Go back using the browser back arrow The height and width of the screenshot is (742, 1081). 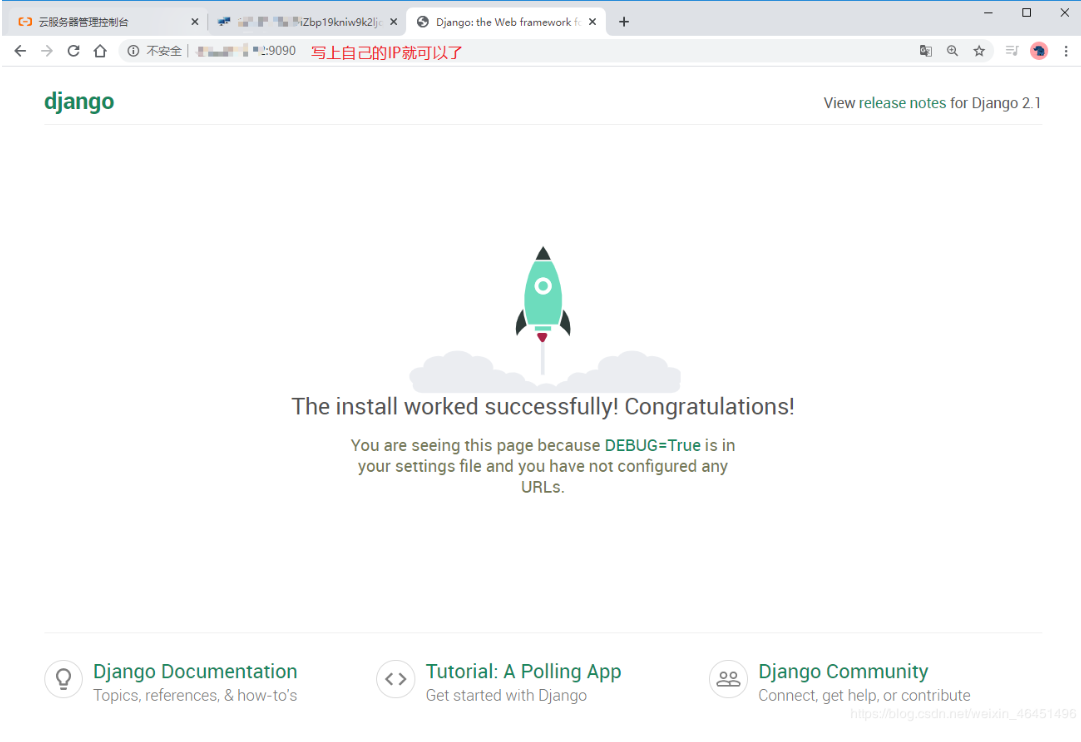pyautogui.click(x=20, y=51)
